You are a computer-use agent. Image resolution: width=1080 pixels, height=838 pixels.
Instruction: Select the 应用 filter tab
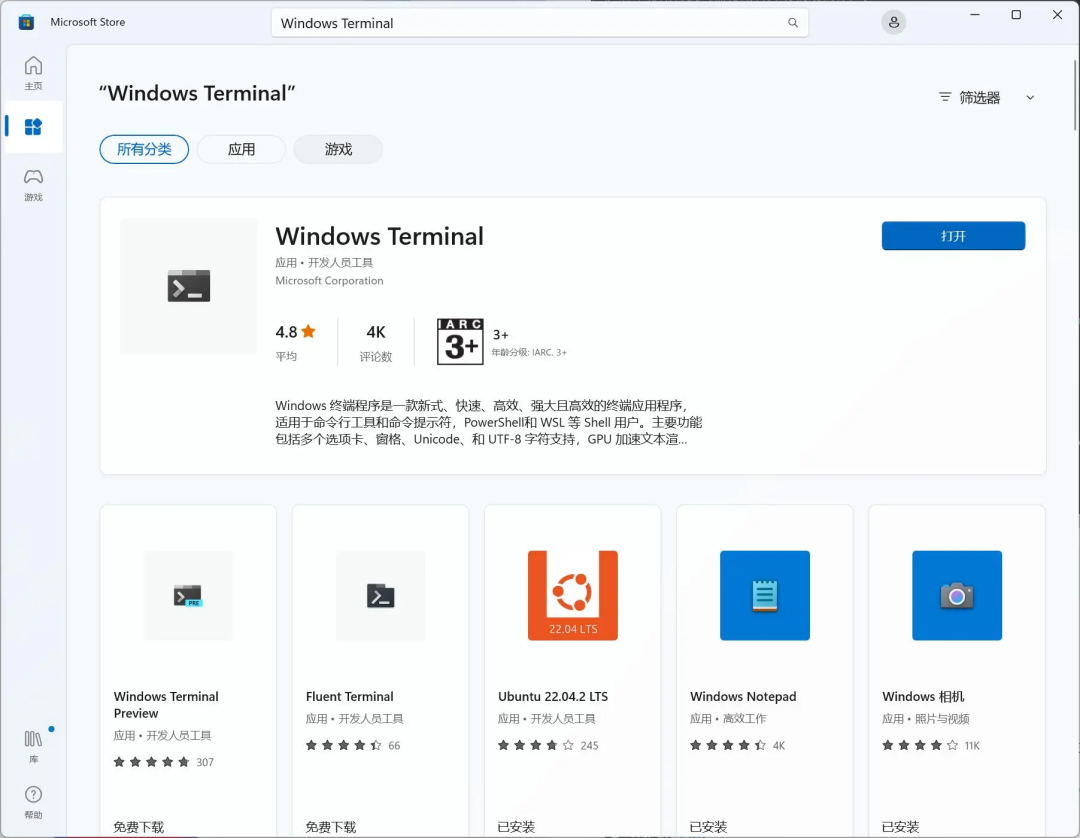[x=241, y=149]
